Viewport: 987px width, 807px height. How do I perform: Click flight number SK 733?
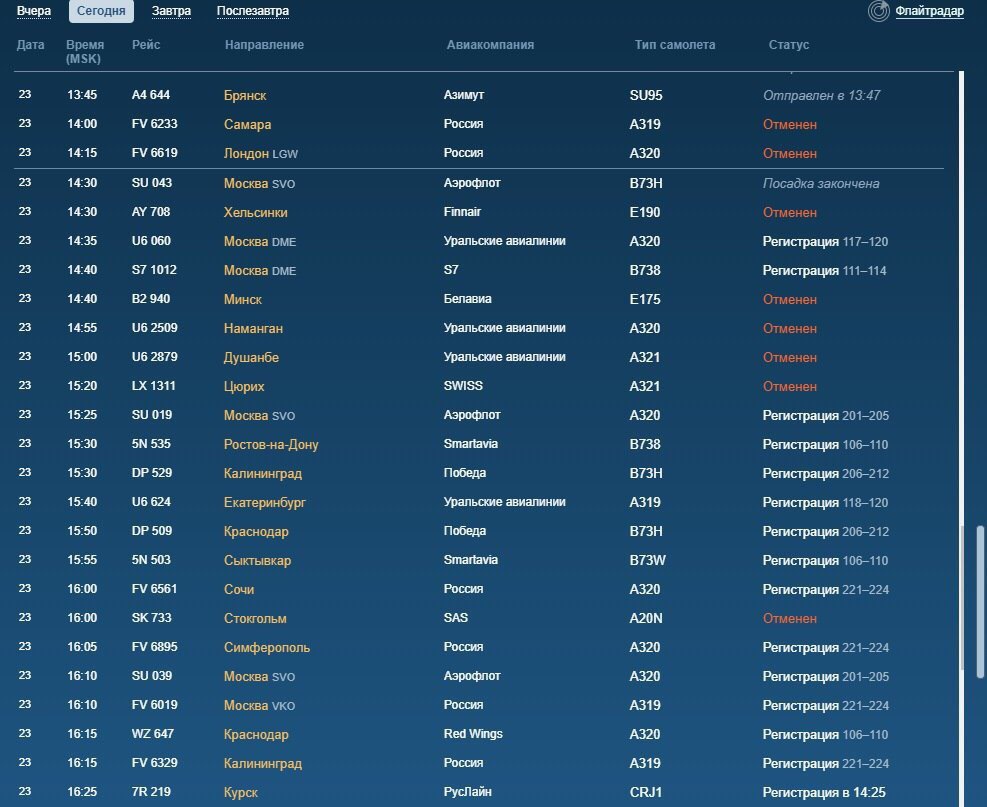(151, 617)
